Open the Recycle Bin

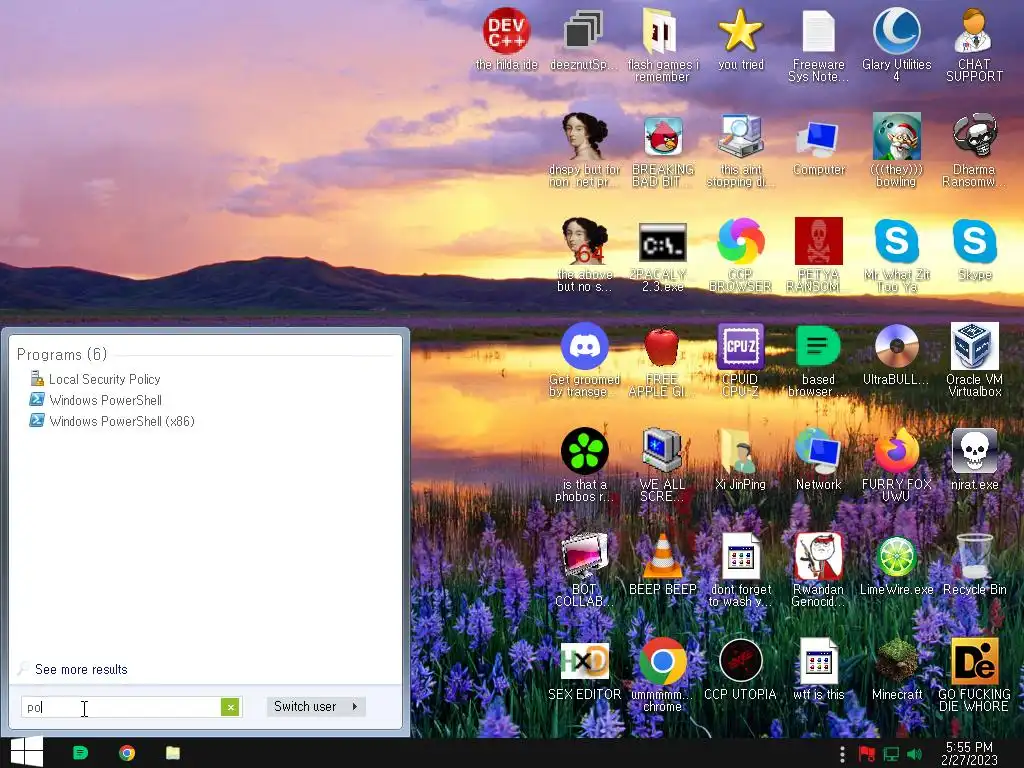974,557
